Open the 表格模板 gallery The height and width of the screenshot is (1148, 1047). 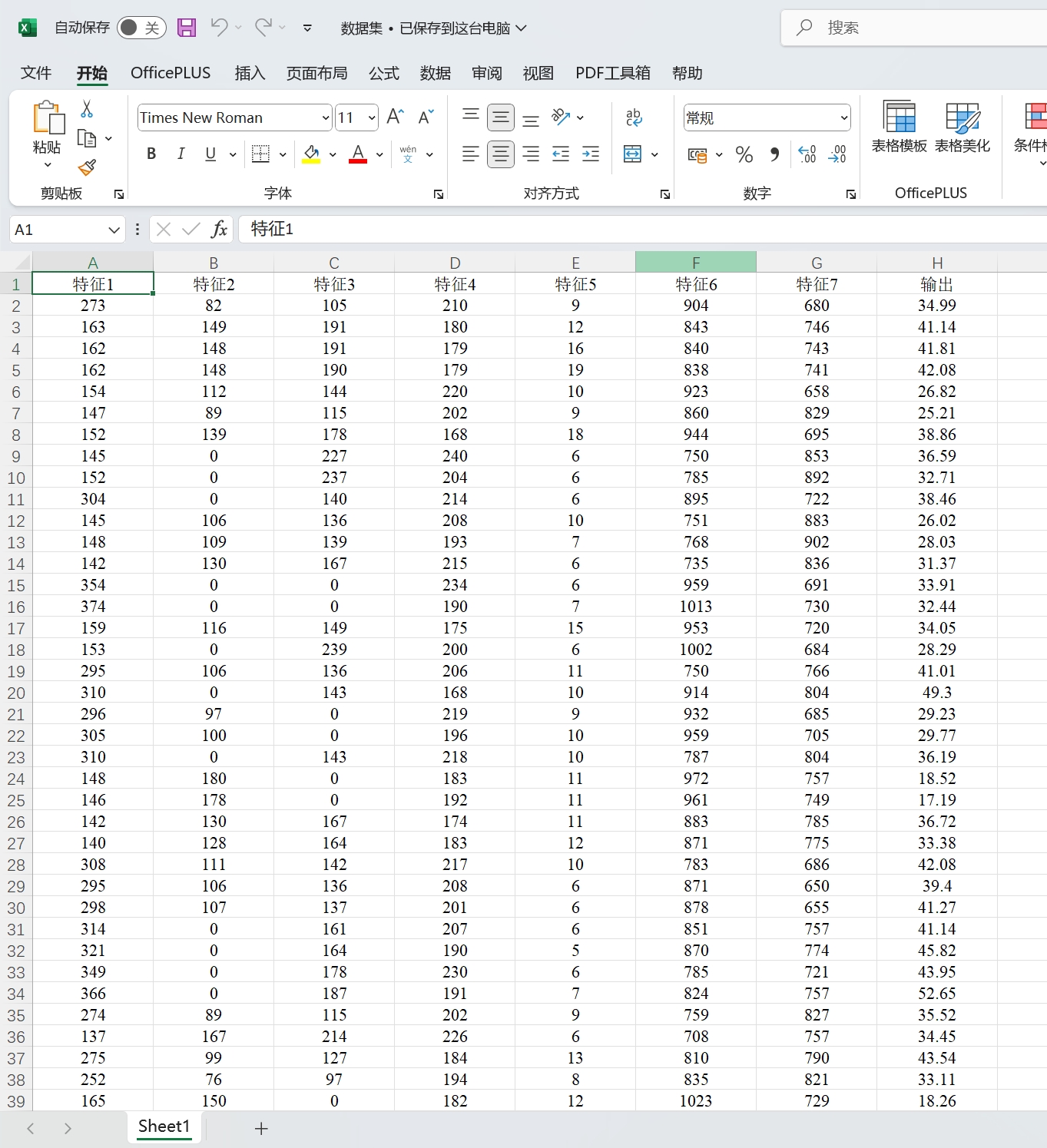click(899, 127)
